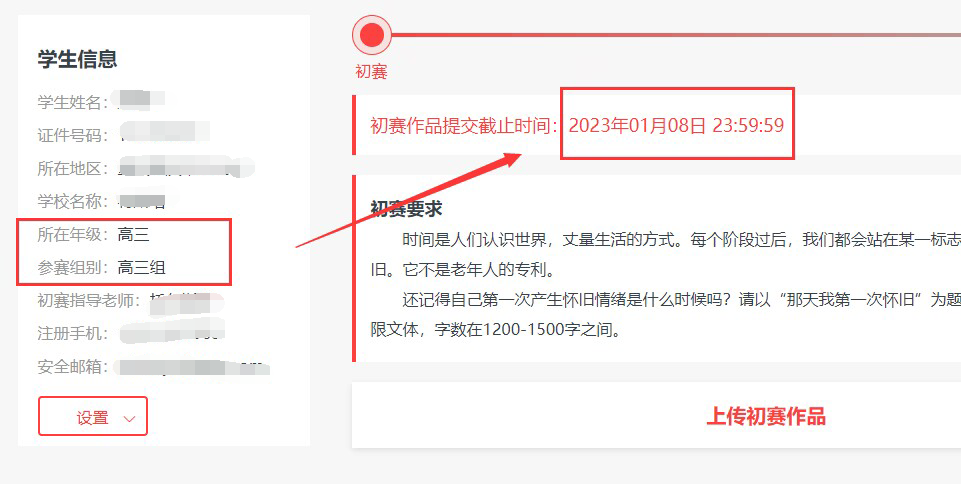Click the 参赛组别 高三组 field
The width and height of the screenshot is (961, 484).
102,268
